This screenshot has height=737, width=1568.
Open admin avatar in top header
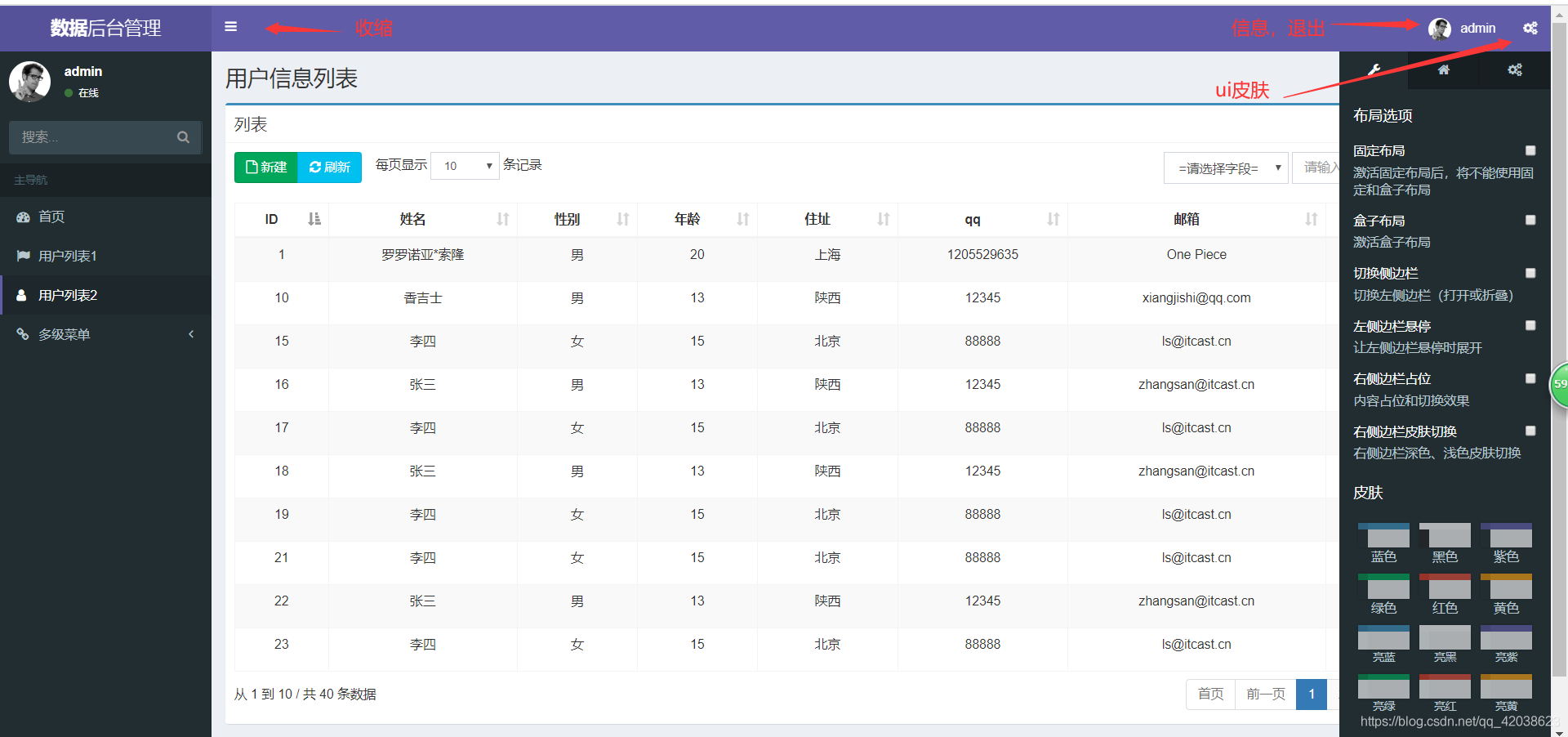1440,29
